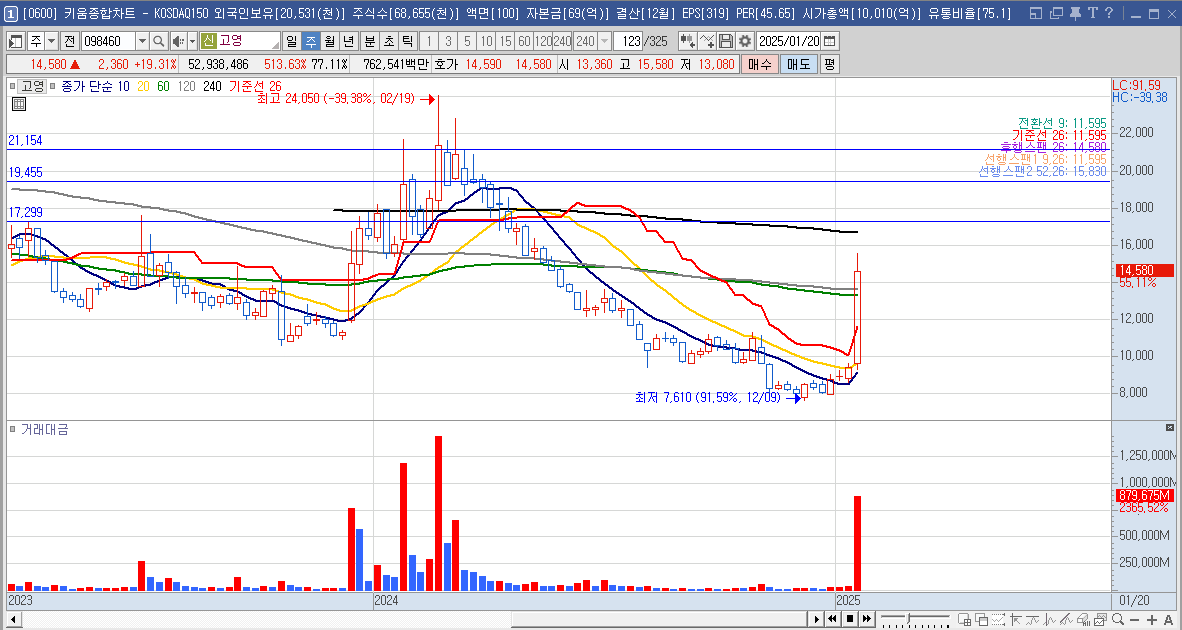Click the 매도 sell button

(x=798, y=65)
